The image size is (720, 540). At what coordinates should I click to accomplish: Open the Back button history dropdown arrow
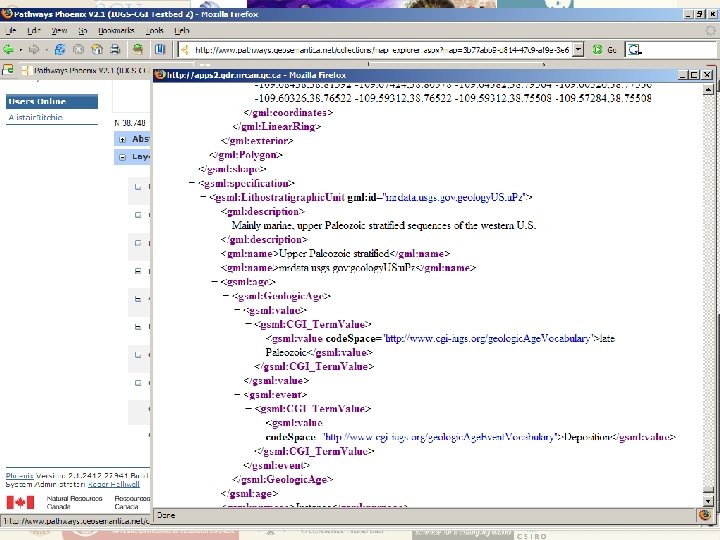point(21,50)
